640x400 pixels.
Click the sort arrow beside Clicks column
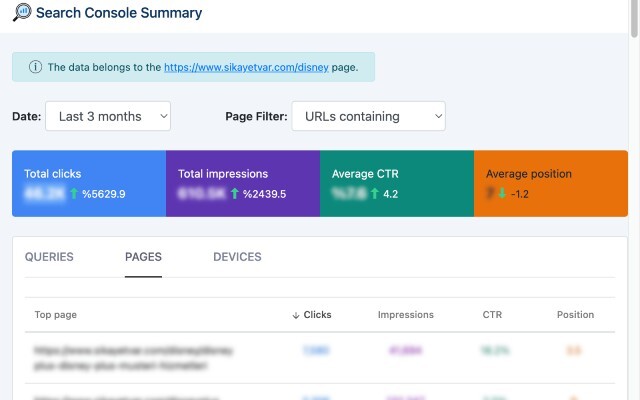(296, 315)
